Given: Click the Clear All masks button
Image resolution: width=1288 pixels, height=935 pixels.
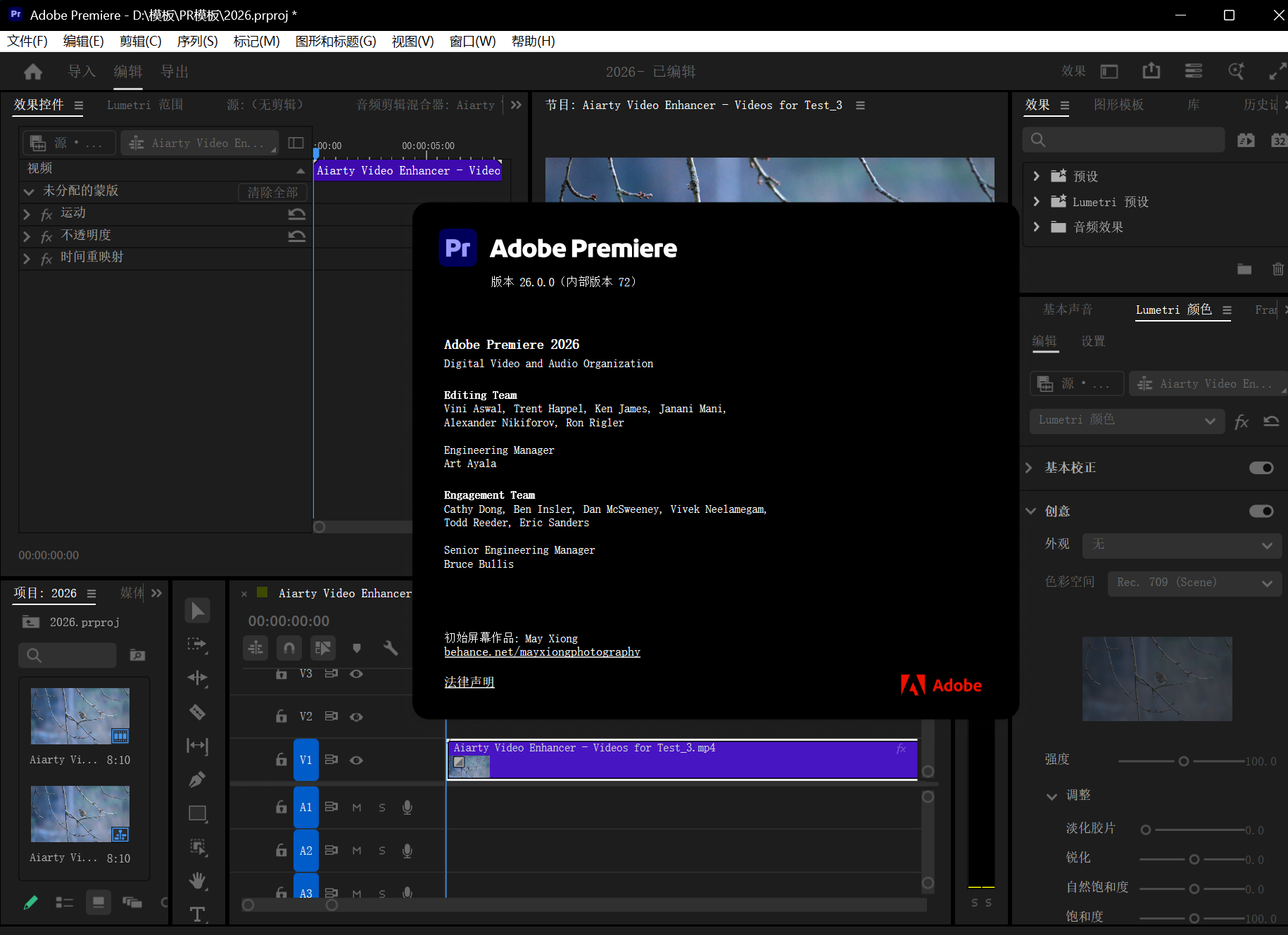Looking at the screenshot, I should point(272,192).
